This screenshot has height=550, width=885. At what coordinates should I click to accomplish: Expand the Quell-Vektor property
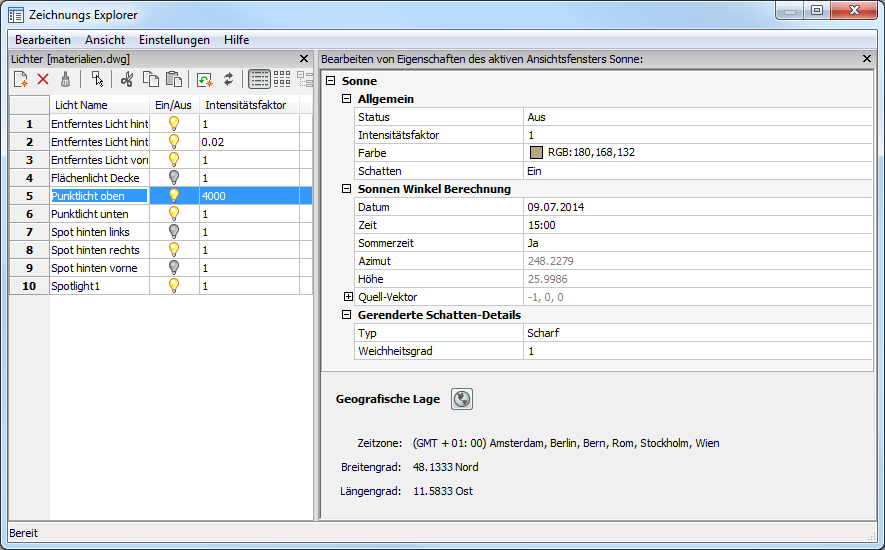[348, 297]
